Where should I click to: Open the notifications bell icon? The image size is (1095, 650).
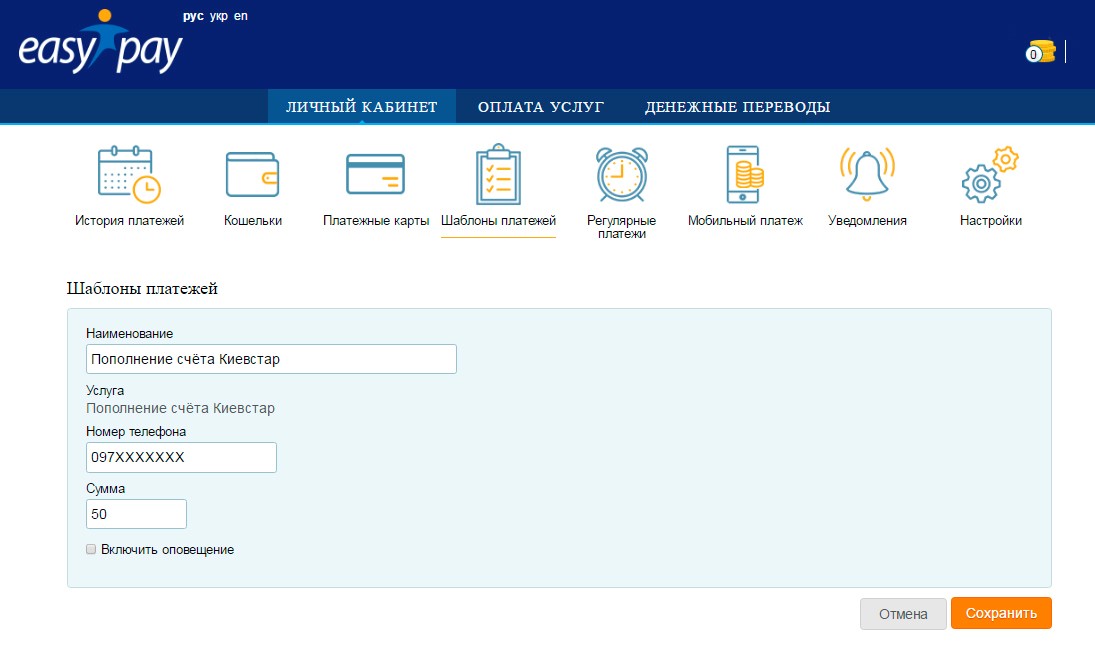click(x=867, y=175)
